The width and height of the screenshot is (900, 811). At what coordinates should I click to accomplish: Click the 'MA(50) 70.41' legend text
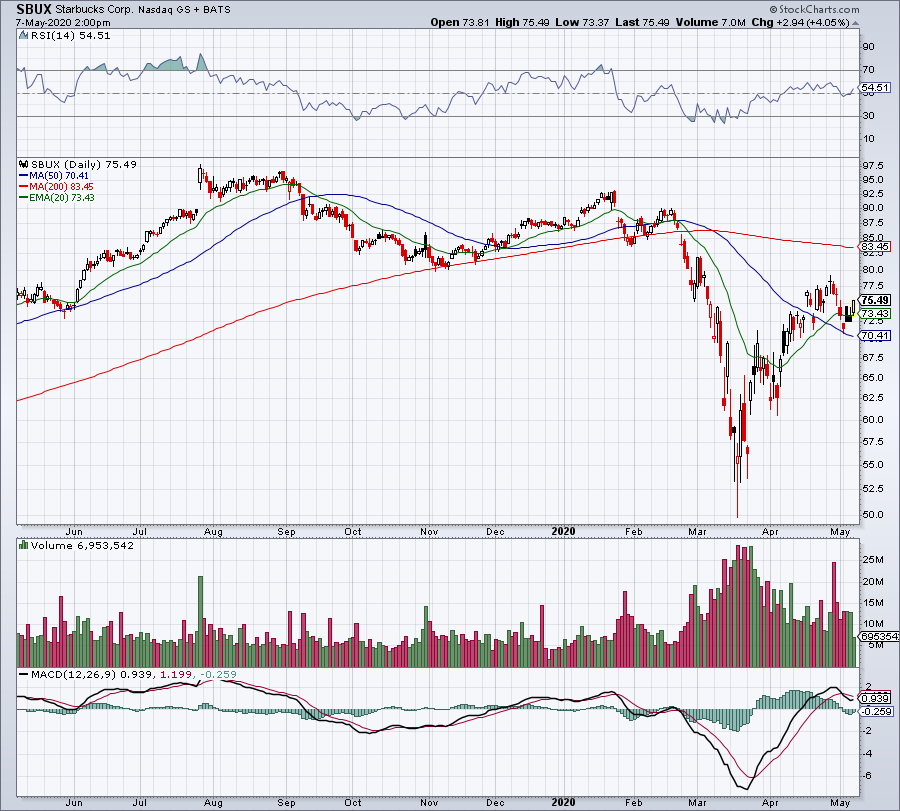[59, 176]
